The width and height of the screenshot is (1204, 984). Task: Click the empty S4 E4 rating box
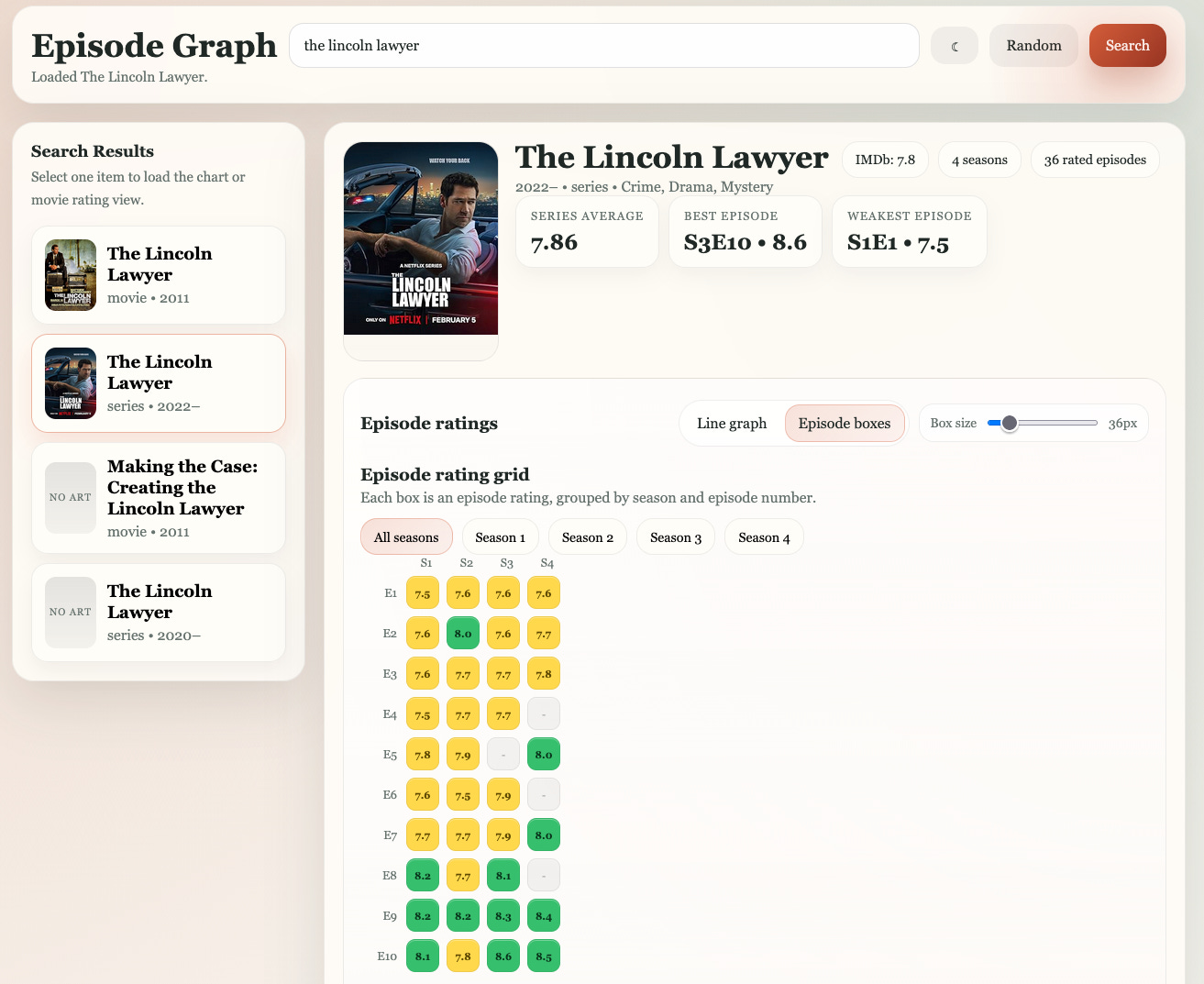544,714
